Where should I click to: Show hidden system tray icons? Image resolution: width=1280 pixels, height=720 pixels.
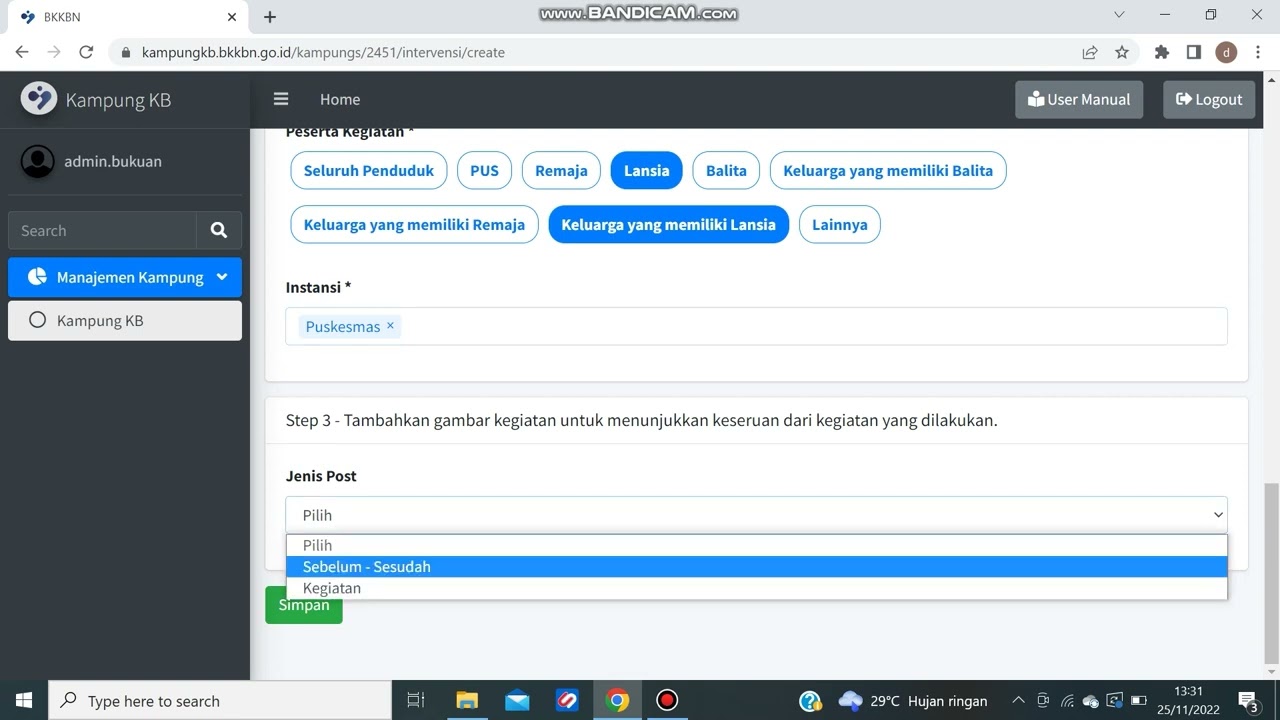[1018, 701]
